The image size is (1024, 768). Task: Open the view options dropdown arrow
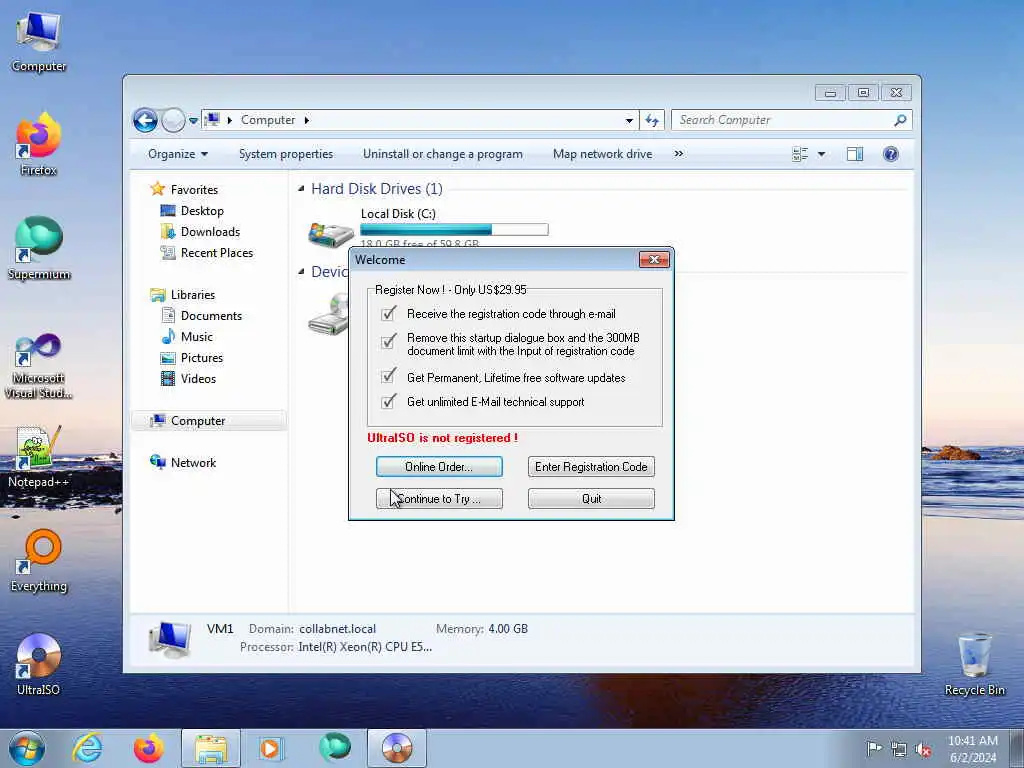point(822,154)
